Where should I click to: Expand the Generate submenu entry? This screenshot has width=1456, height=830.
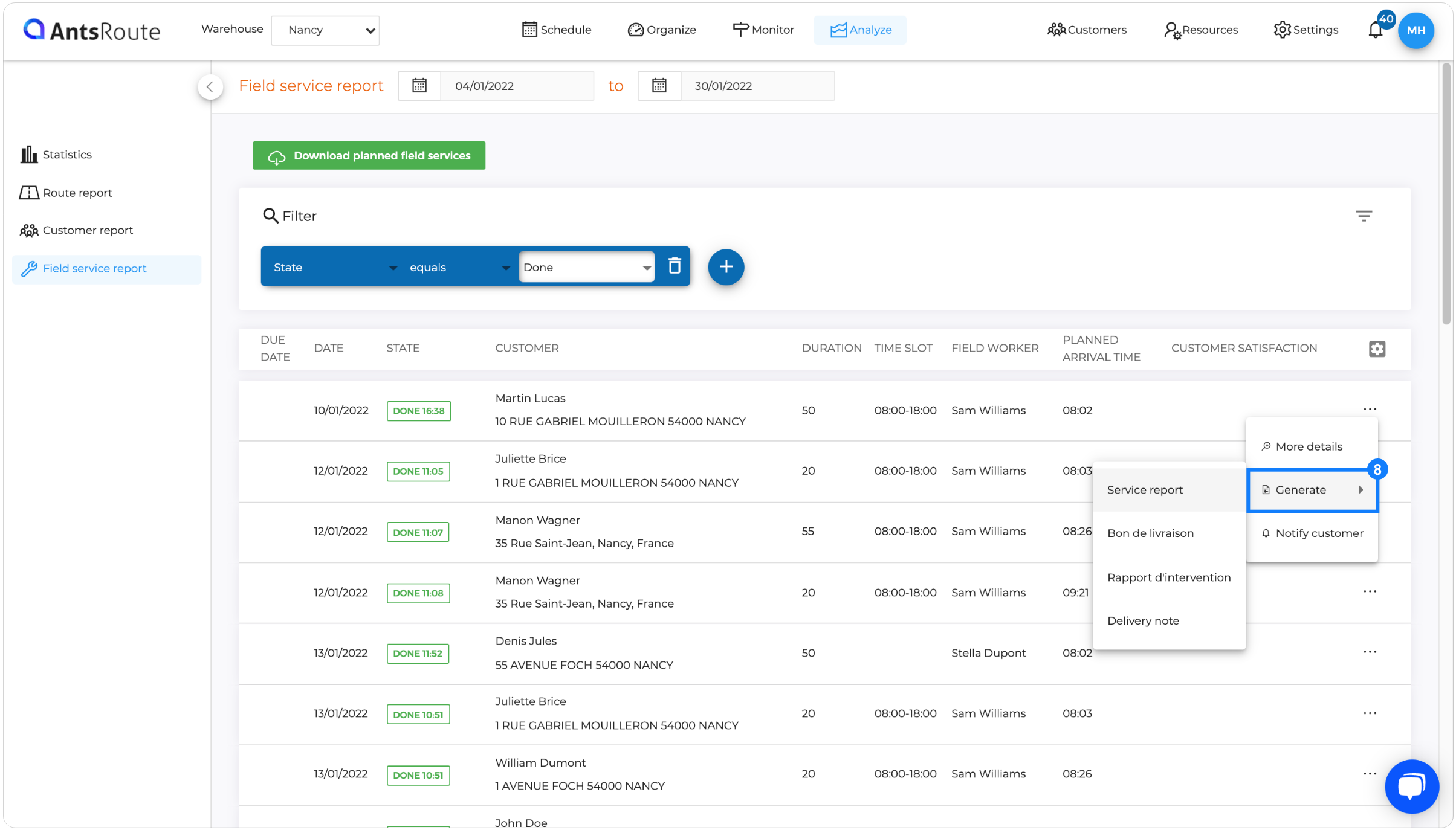coord(1313,490)
